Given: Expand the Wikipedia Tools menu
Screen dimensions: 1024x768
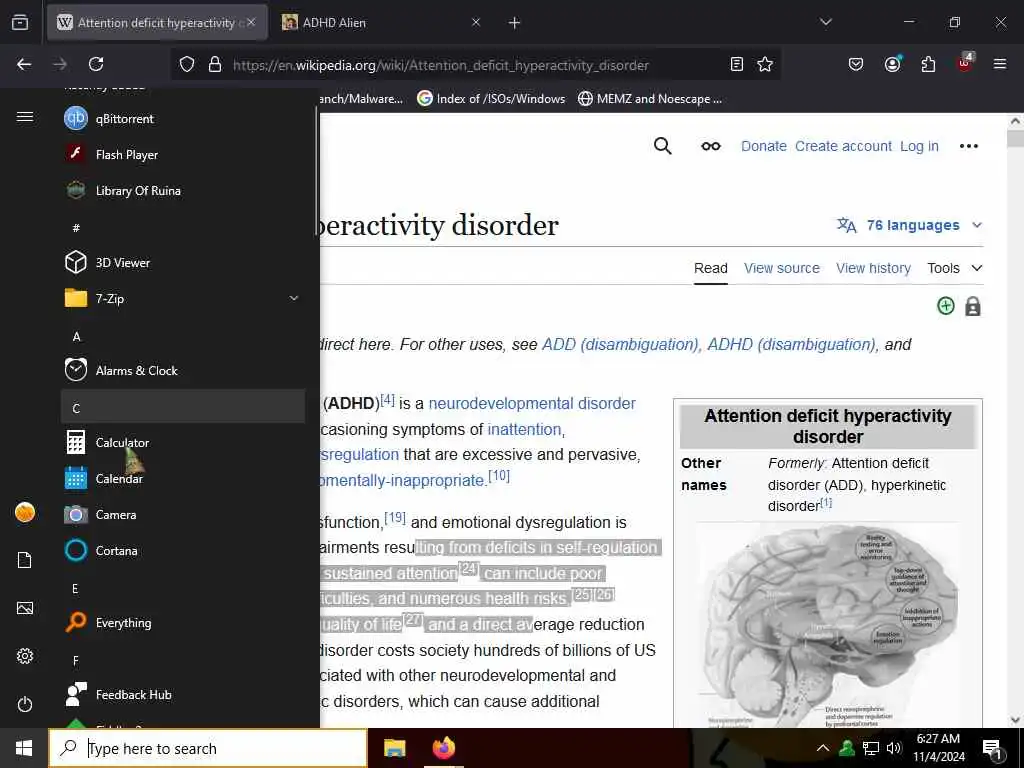Looking at the screenshot, I should click(x=955, y=268).
